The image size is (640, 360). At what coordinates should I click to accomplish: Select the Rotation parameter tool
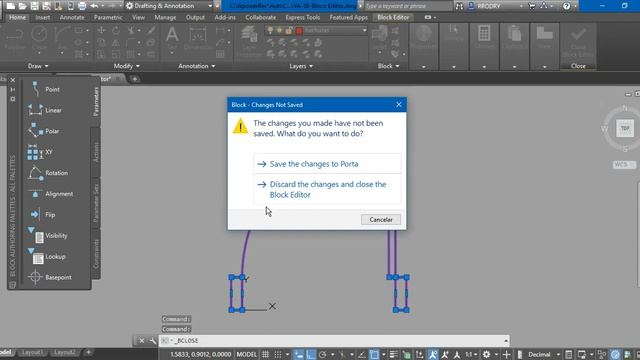(x=48, y=173)
